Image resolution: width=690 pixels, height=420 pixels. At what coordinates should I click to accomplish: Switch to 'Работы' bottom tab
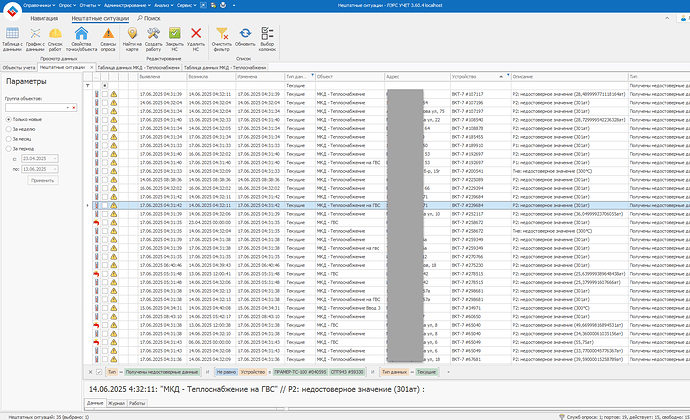point(137,403)
